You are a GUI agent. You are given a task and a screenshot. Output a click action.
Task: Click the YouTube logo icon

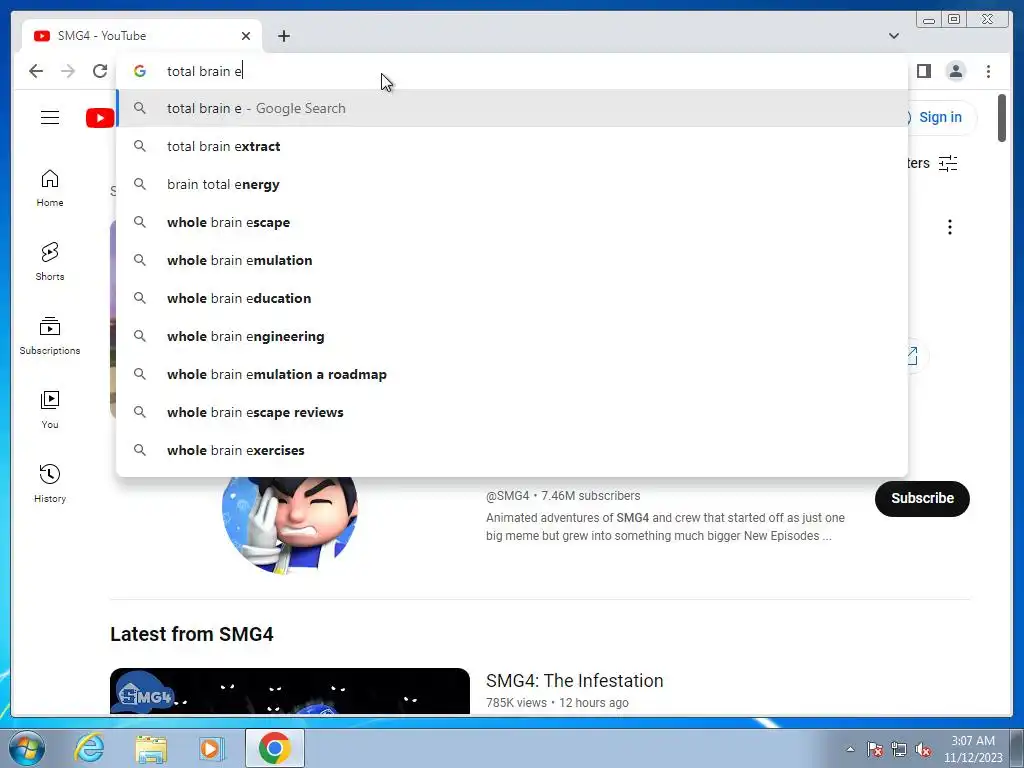(100, 118)
